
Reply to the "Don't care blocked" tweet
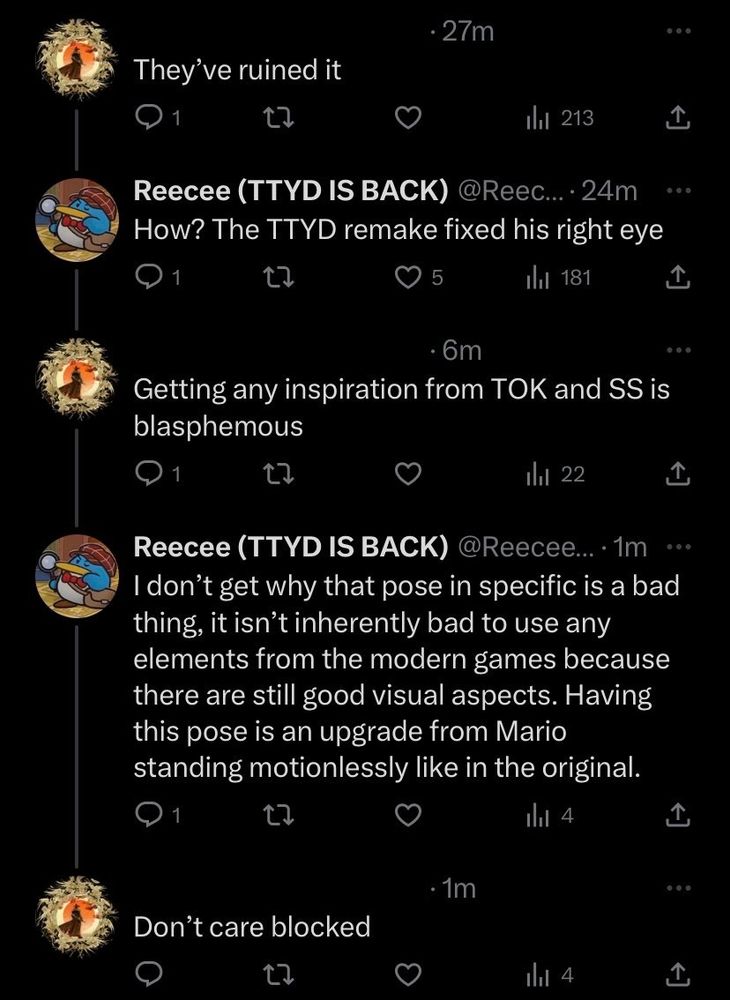(148, 973)
